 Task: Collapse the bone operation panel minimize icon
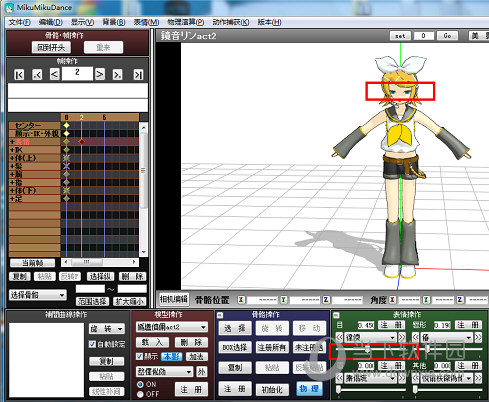point(220,315)
